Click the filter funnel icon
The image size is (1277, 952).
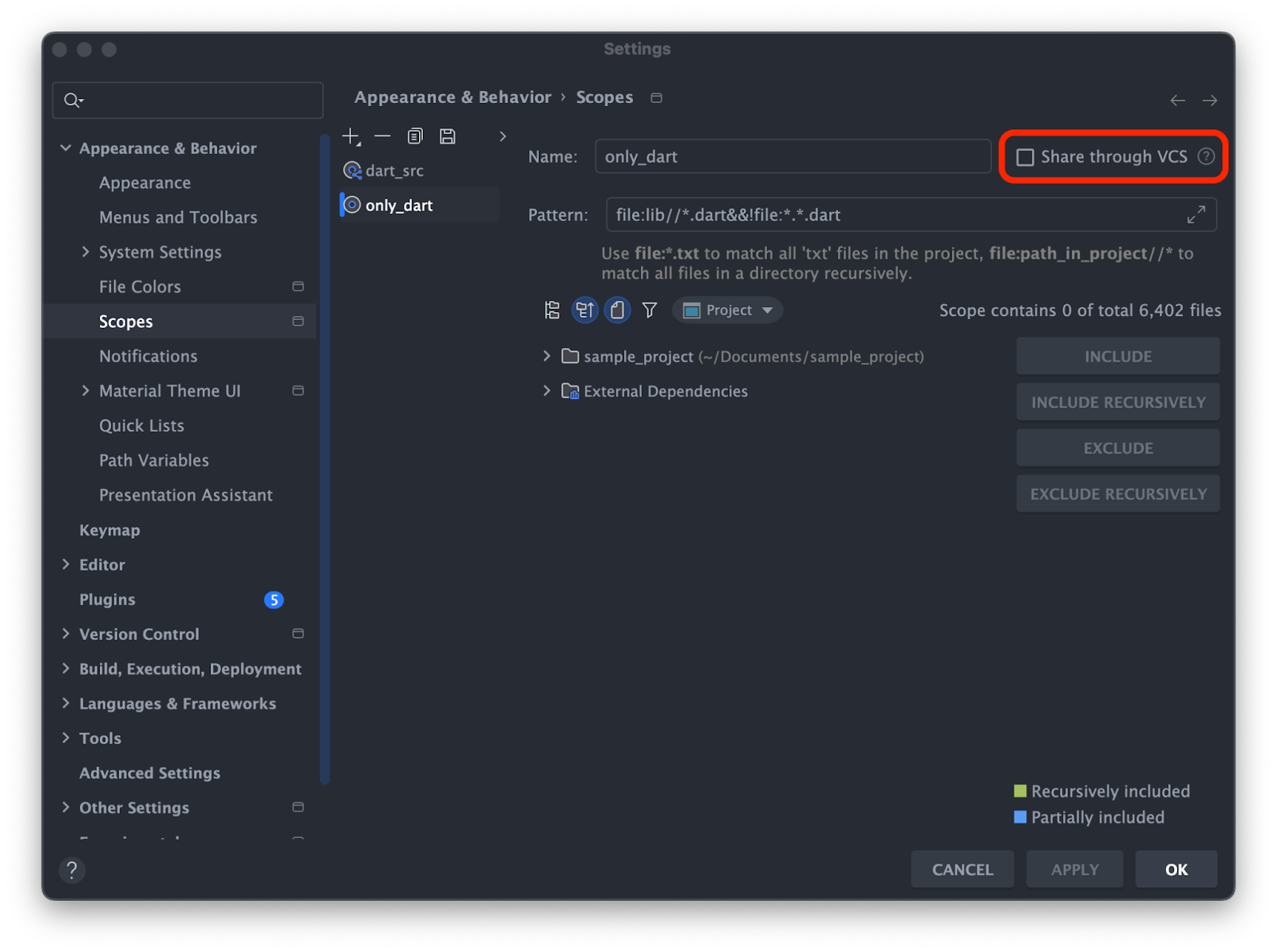pyautogui.click(x=650, y=310)
